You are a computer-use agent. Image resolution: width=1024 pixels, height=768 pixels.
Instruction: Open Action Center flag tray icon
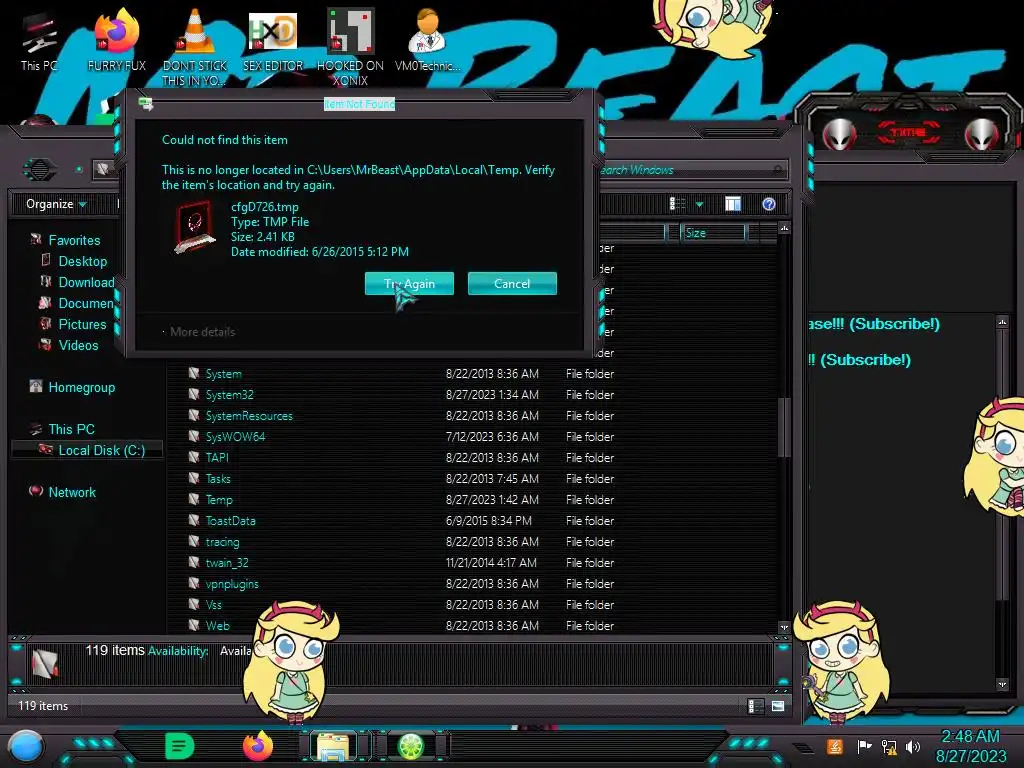point(864,746)
